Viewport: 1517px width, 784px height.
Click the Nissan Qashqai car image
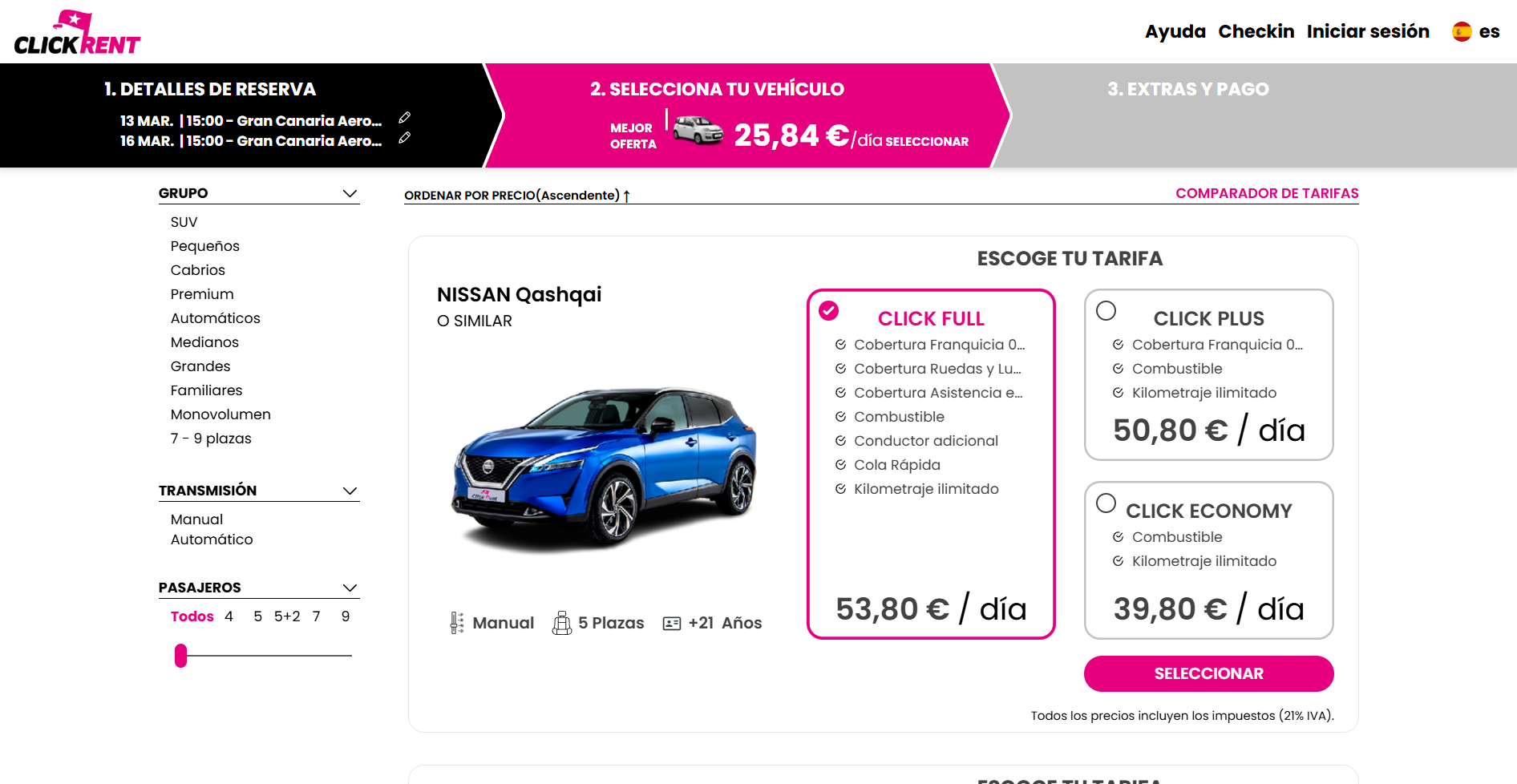[605, 469]
